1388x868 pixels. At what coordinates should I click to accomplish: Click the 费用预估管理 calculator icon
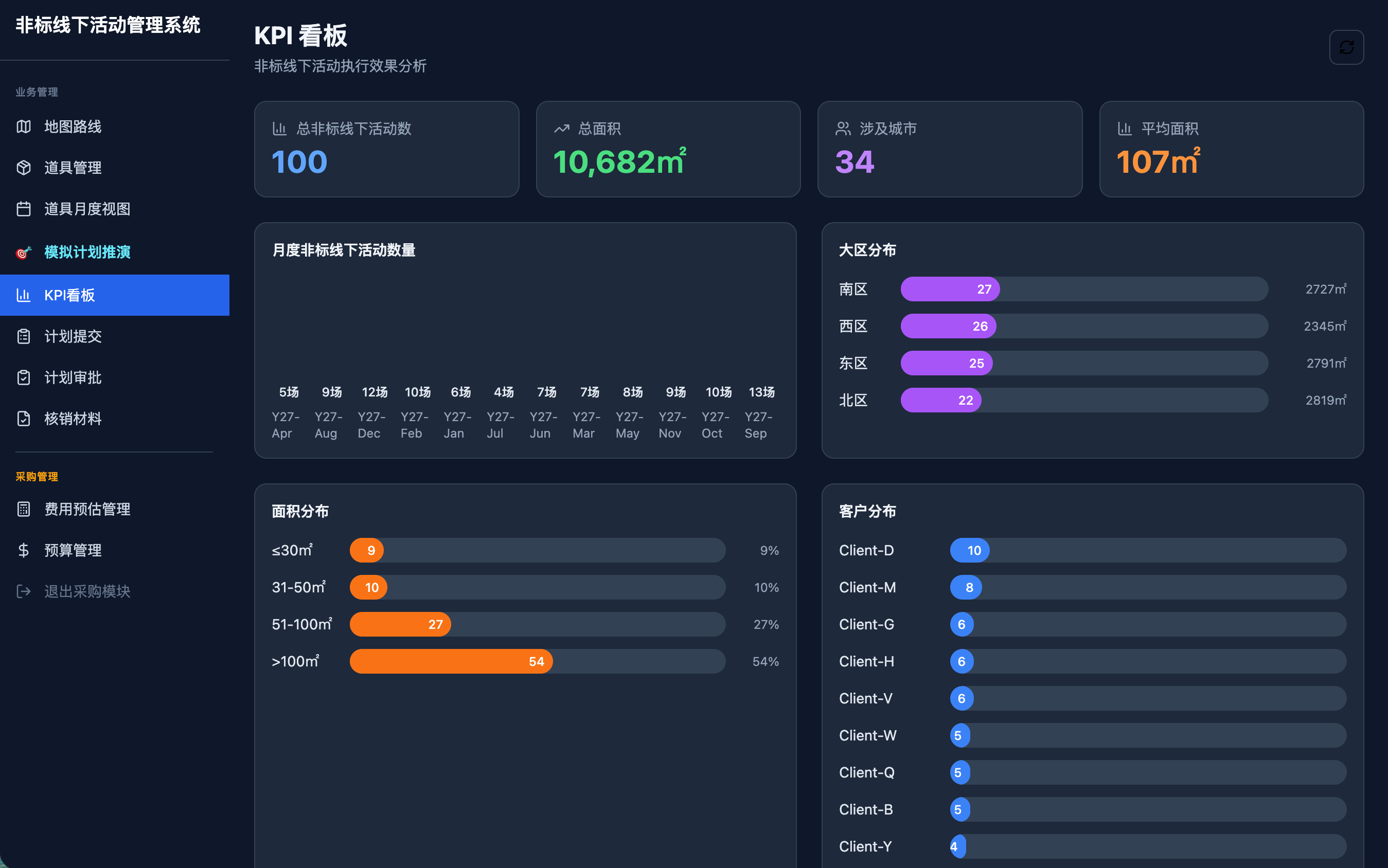pyautogui.click(x=24, y=509)
